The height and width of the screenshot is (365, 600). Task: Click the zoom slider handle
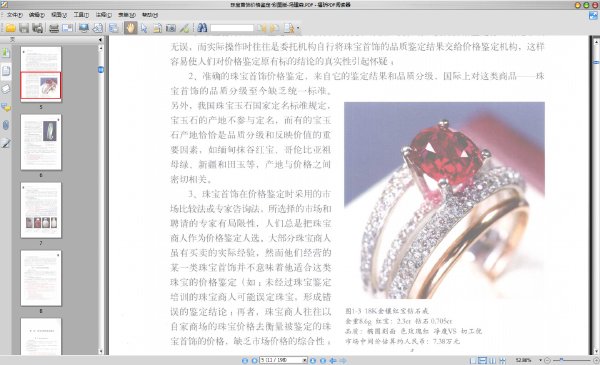coord(561,360)
